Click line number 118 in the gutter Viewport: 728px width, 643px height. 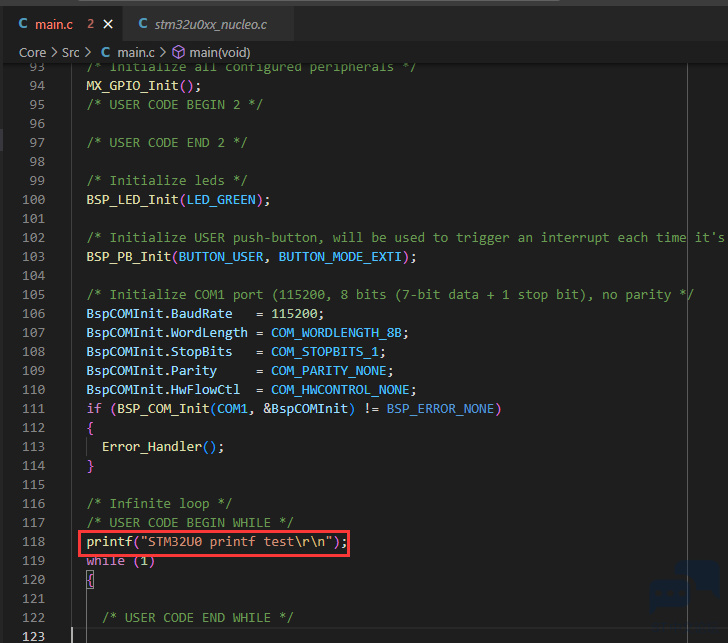(35, 541)
